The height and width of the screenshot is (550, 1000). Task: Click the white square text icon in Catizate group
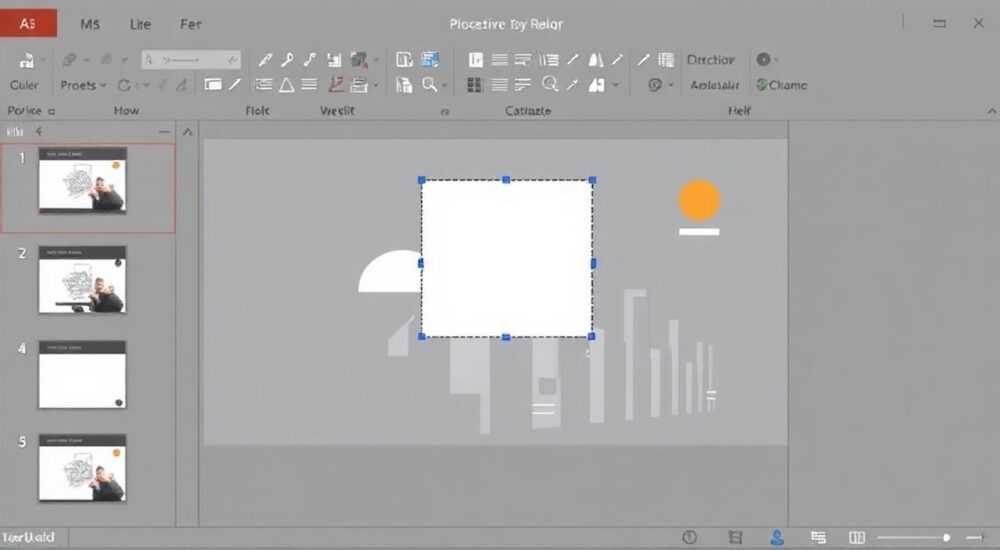pos(476,59)
